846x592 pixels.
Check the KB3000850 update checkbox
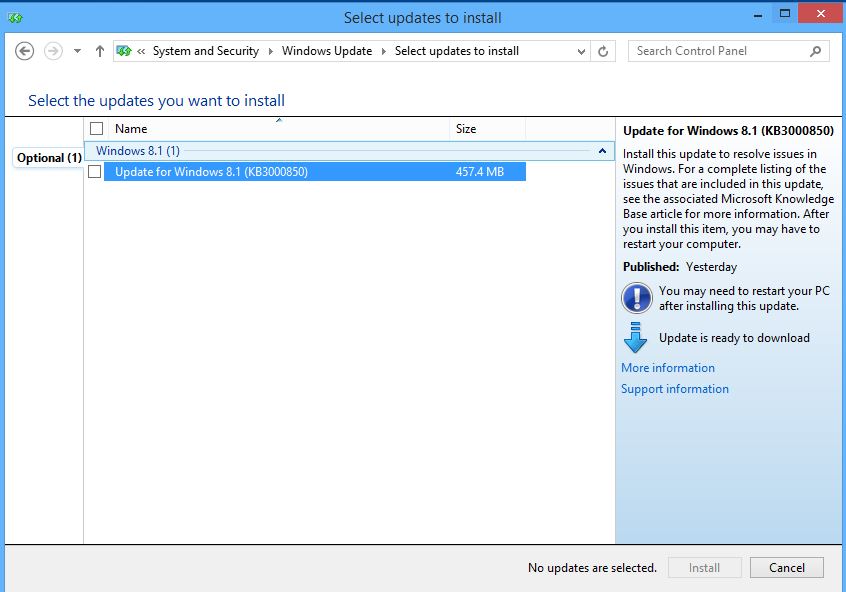coord(94,172)
